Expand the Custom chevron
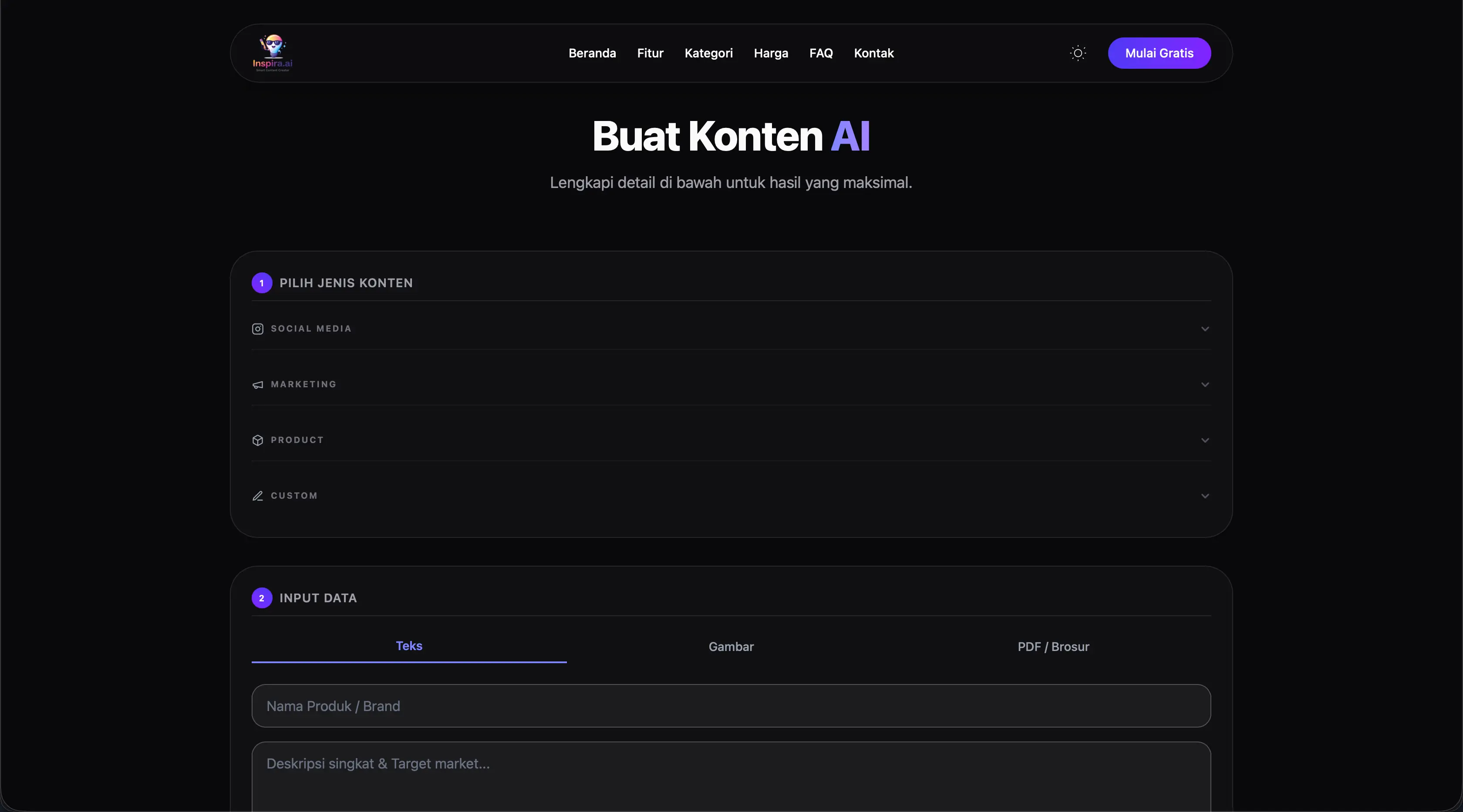 point(1205,496)
